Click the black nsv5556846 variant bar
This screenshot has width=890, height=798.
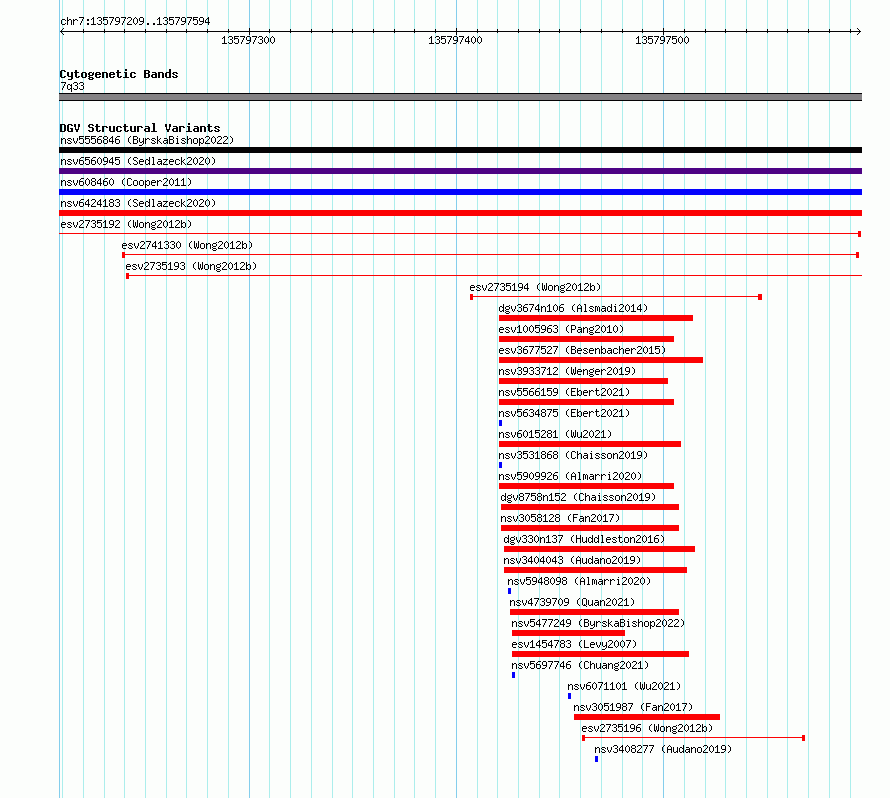click(x=460, y=150)
